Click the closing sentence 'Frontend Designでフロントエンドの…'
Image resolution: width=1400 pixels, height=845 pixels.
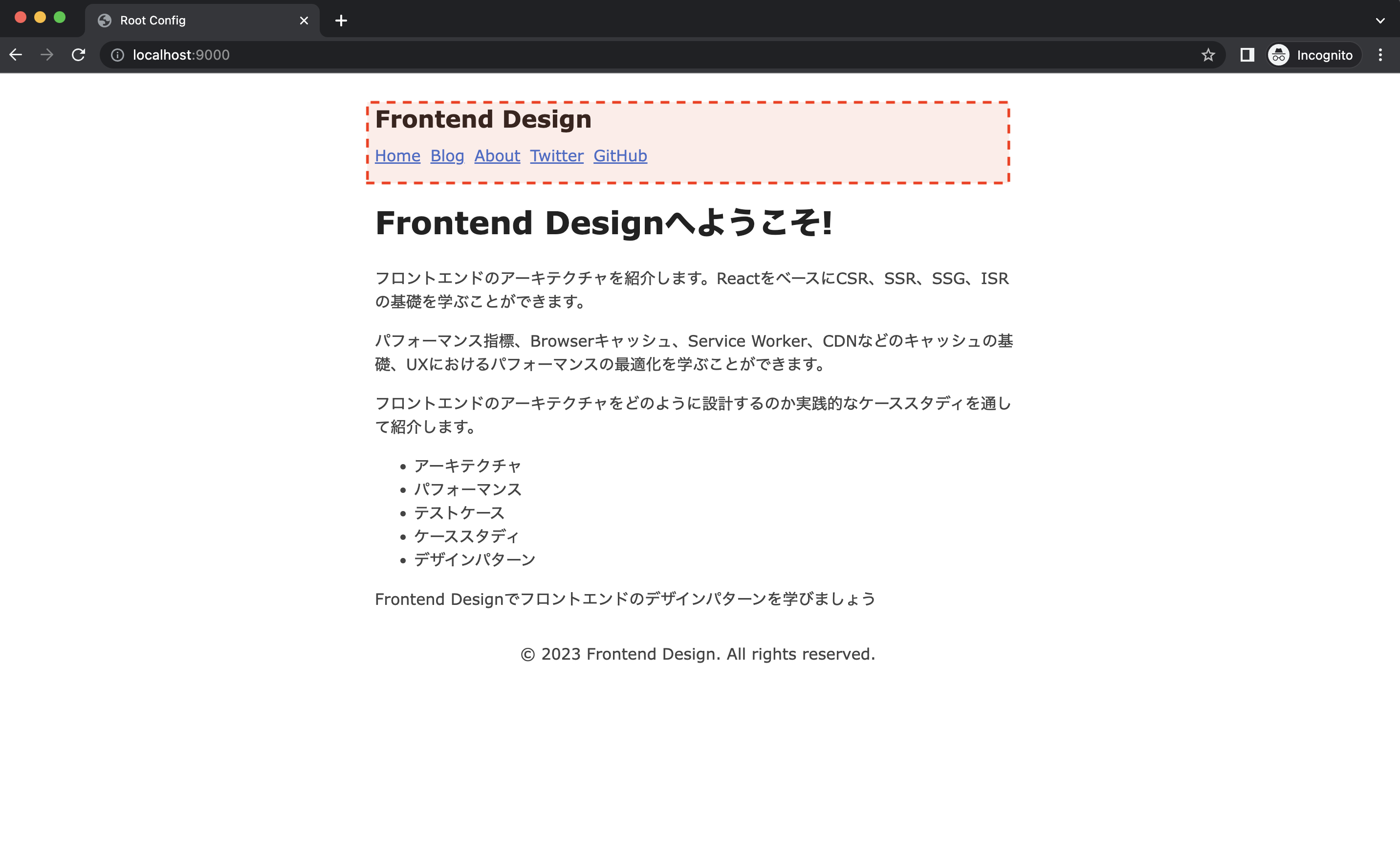pos(625,599)
